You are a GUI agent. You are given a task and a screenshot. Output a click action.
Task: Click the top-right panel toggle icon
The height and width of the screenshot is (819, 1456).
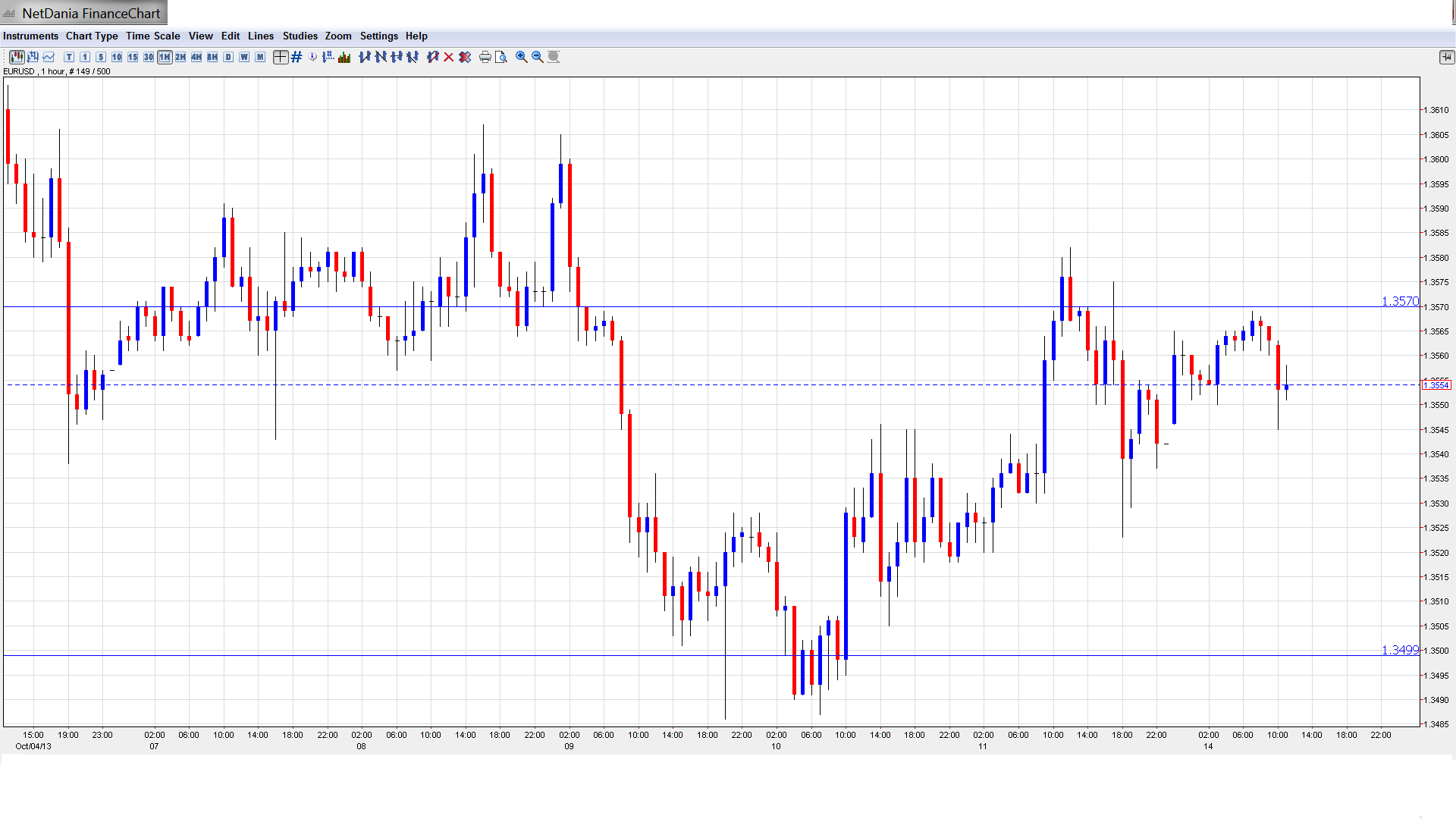pyautogui.click(x=1446, y=57)
